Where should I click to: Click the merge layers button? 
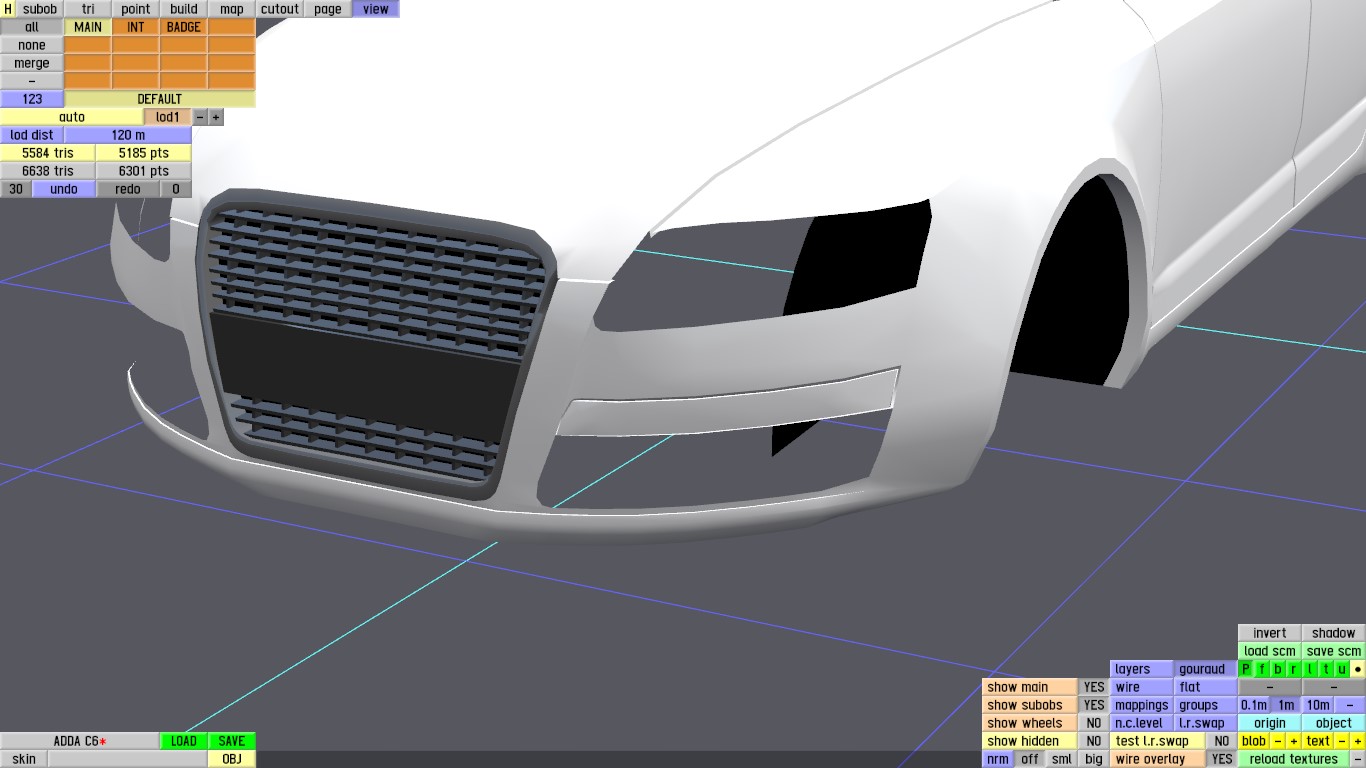click(x=32, y=63)
